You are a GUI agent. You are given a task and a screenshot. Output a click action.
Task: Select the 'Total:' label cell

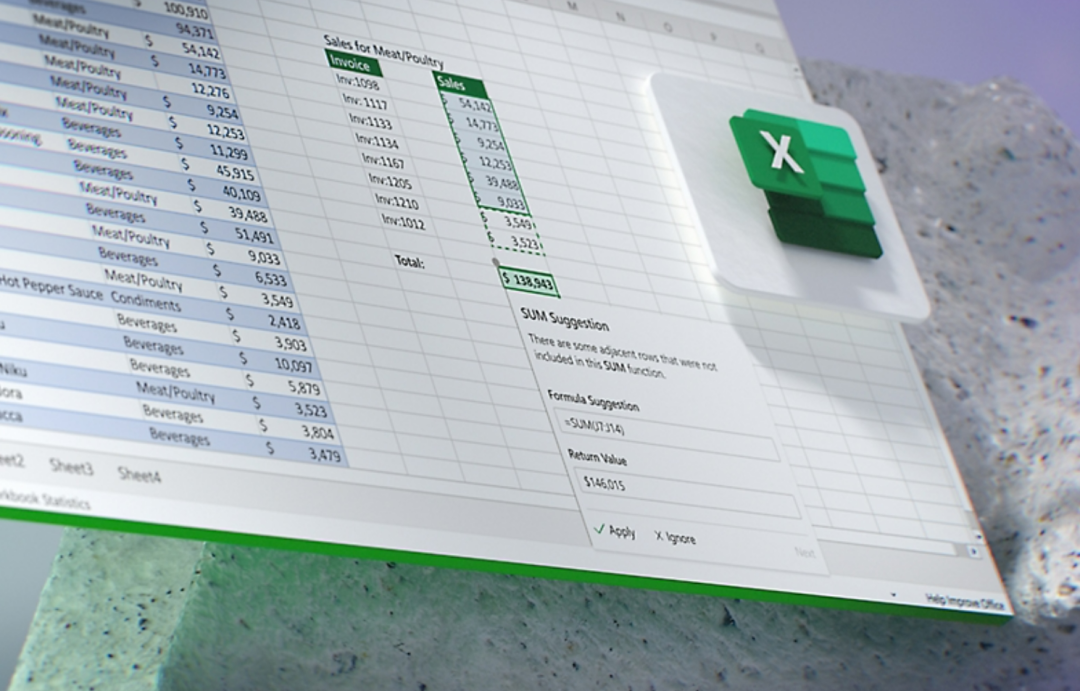coord(411,261)
